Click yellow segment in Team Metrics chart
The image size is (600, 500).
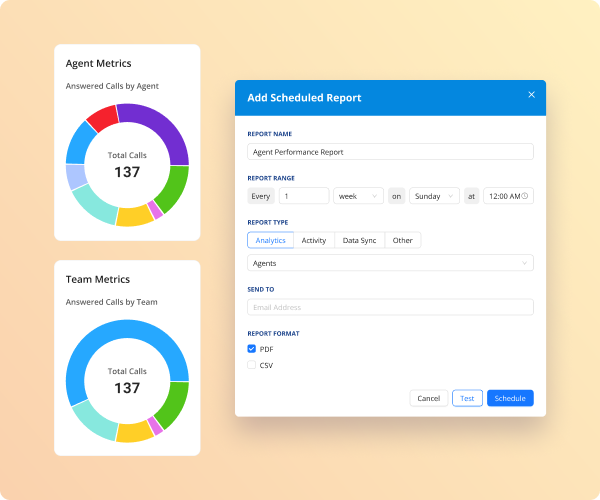coord(134,432)
